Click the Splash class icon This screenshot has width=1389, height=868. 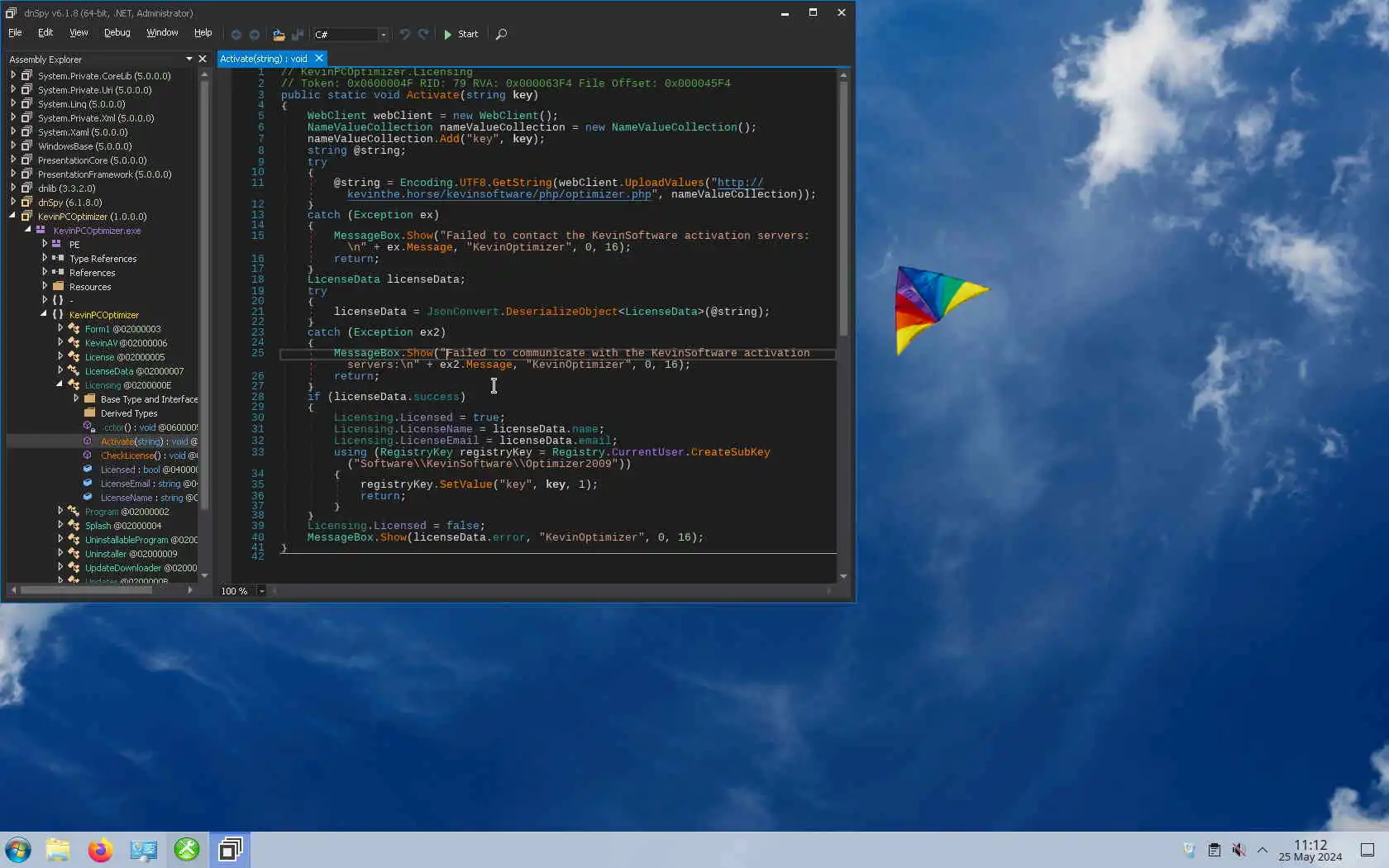click(74, 525)
